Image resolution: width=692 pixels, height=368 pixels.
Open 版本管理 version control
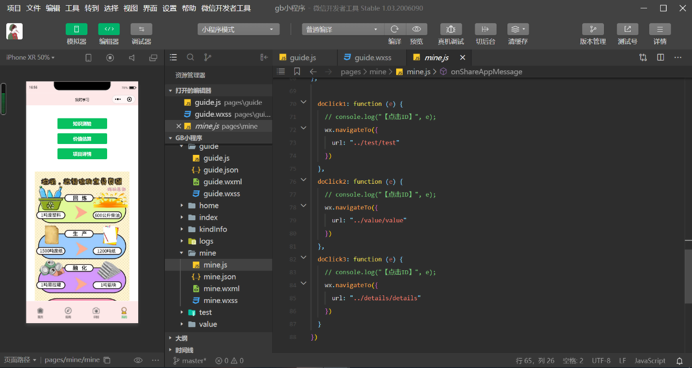point(593,29)
